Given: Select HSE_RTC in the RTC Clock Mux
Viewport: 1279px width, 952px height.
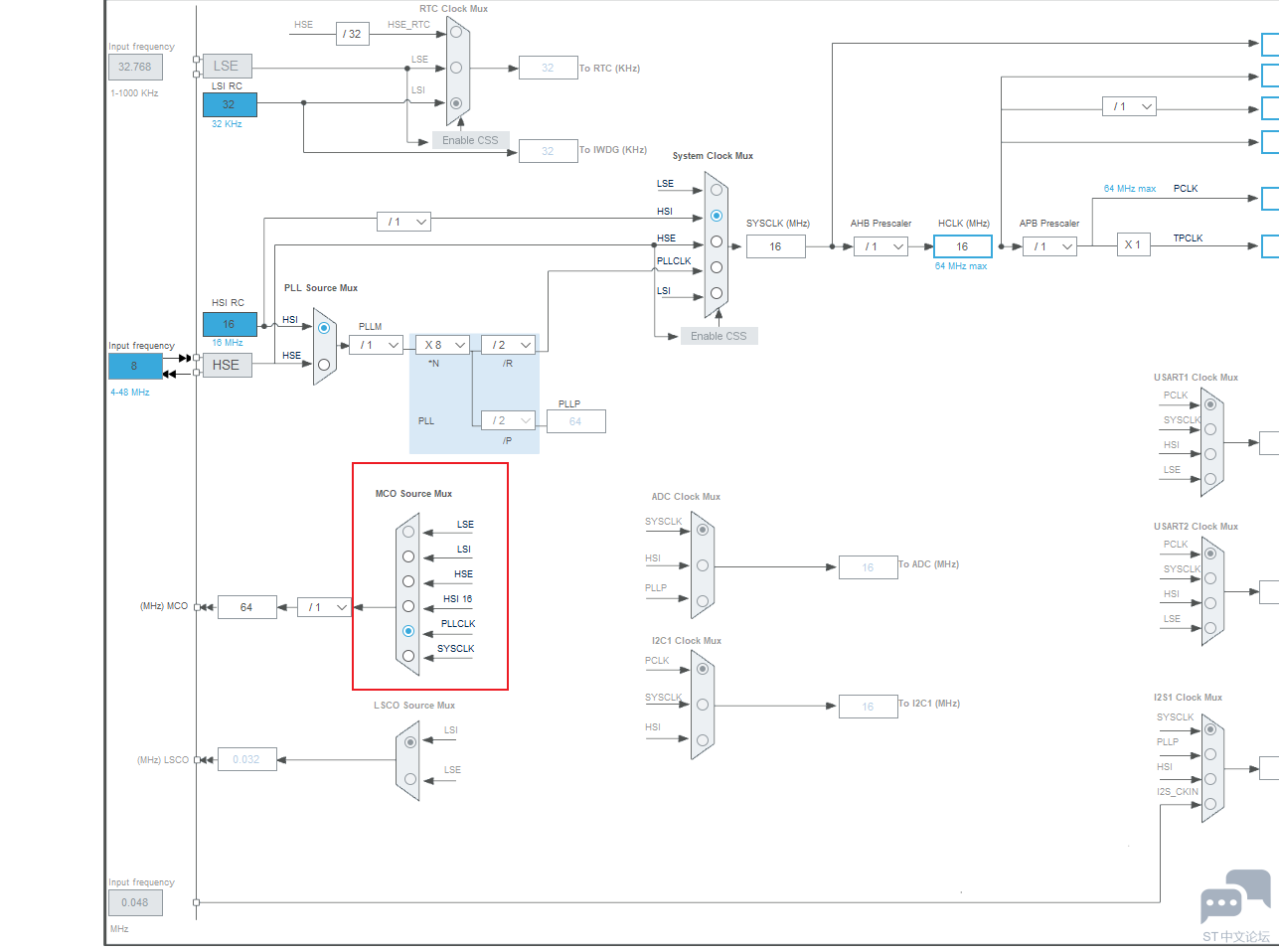Looking at the screenshot, I should click(456, 32).
